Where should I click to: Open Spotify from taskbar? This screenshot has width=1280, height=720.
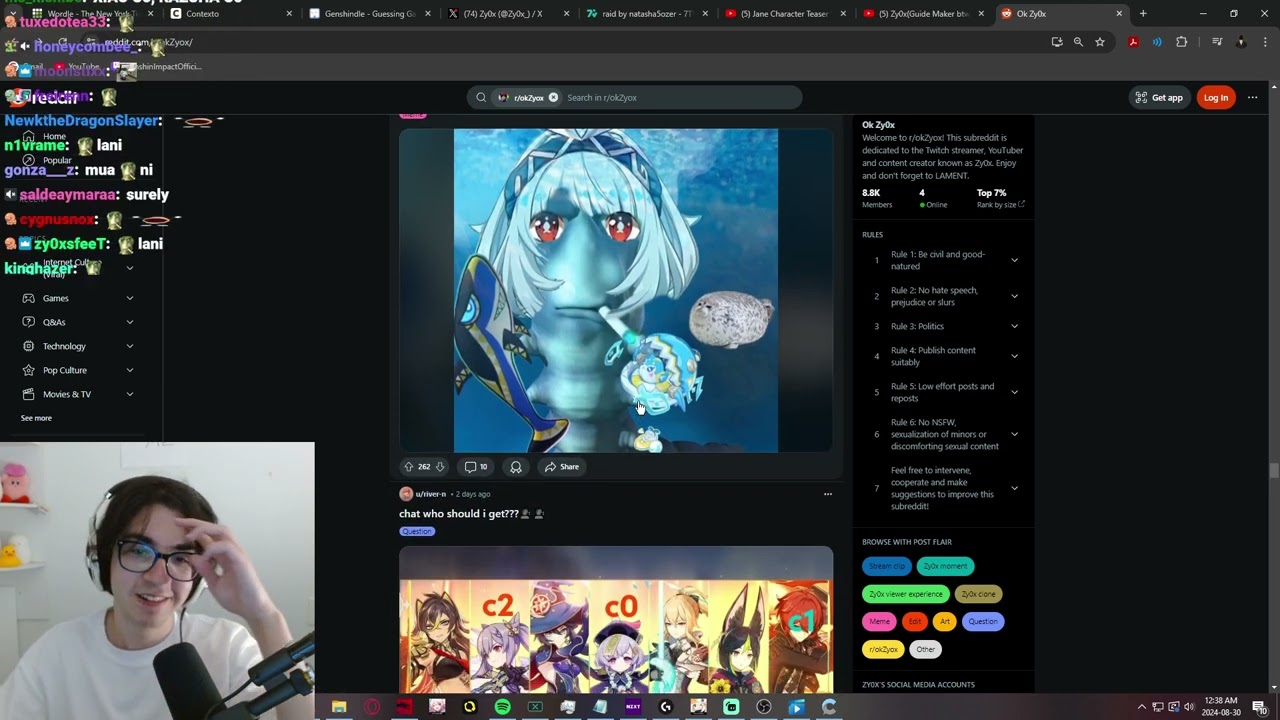click(x=502, y=707)
